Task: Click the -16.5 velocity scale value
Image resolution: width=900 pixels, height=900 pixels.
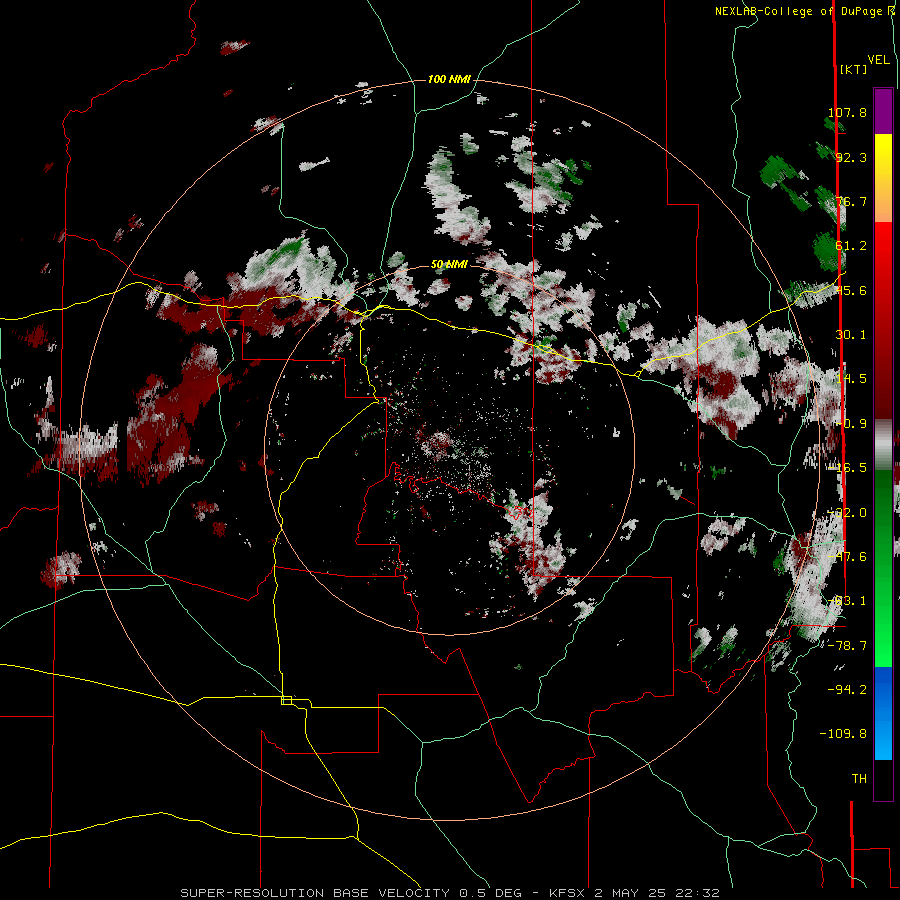Action: (847, 468)
